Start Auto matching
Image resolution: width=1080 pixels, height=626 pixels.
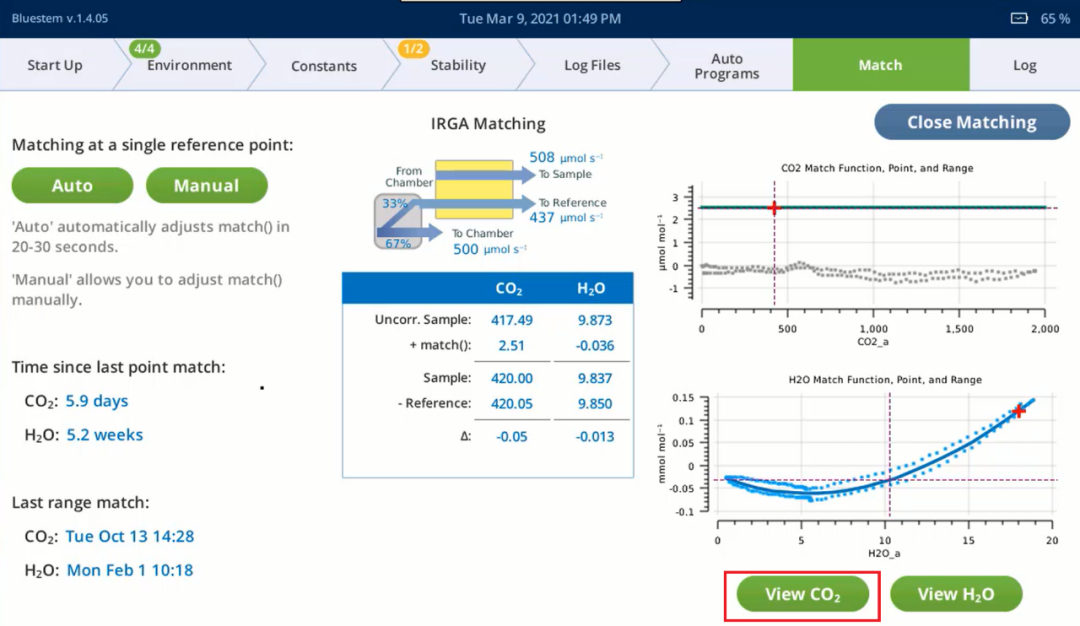(72, 186)
